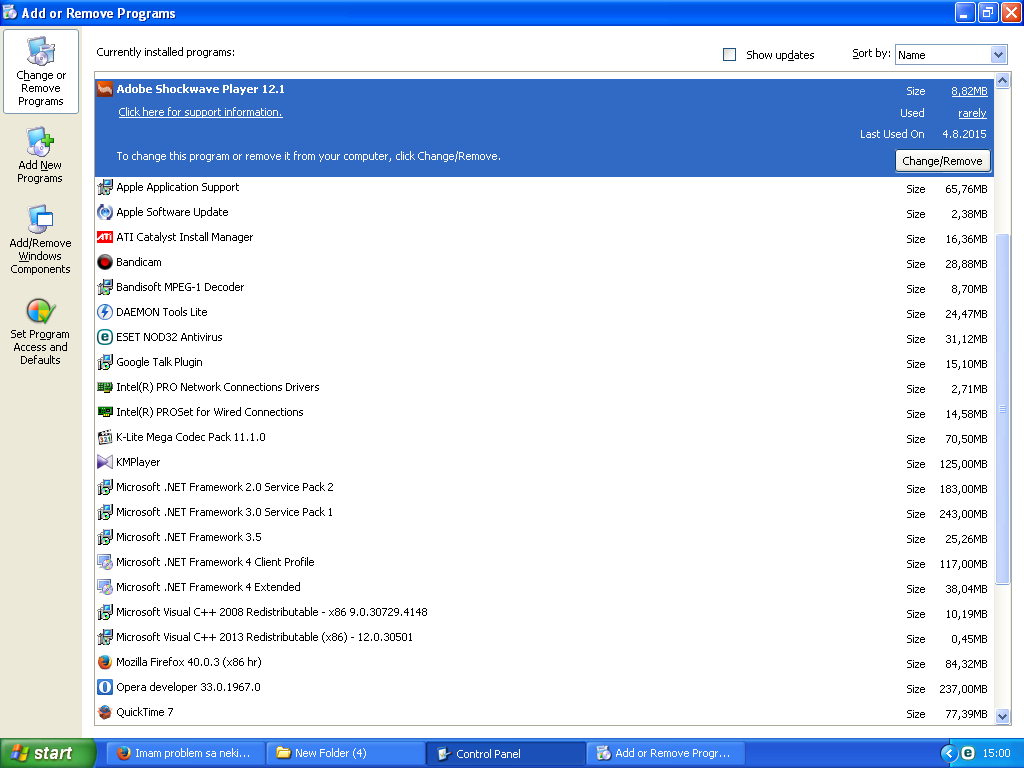Click scrollbar up arrow in programs list
1024x768 pixels.
pos(1002,81)
